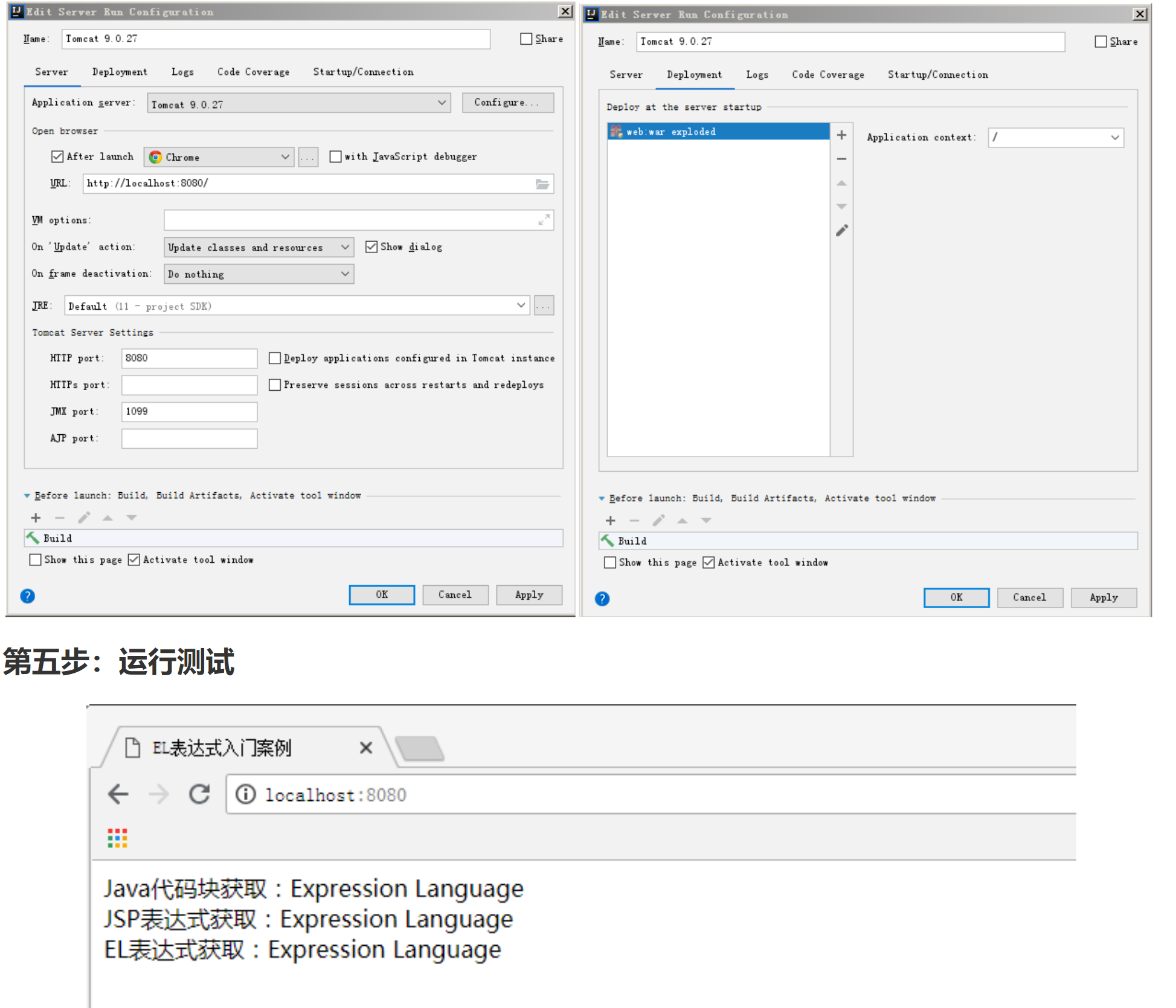Move before-launch task down in right dialog
This screenshot has width=1176, height=1008.
pyautogui.click(x=706, y=521)
